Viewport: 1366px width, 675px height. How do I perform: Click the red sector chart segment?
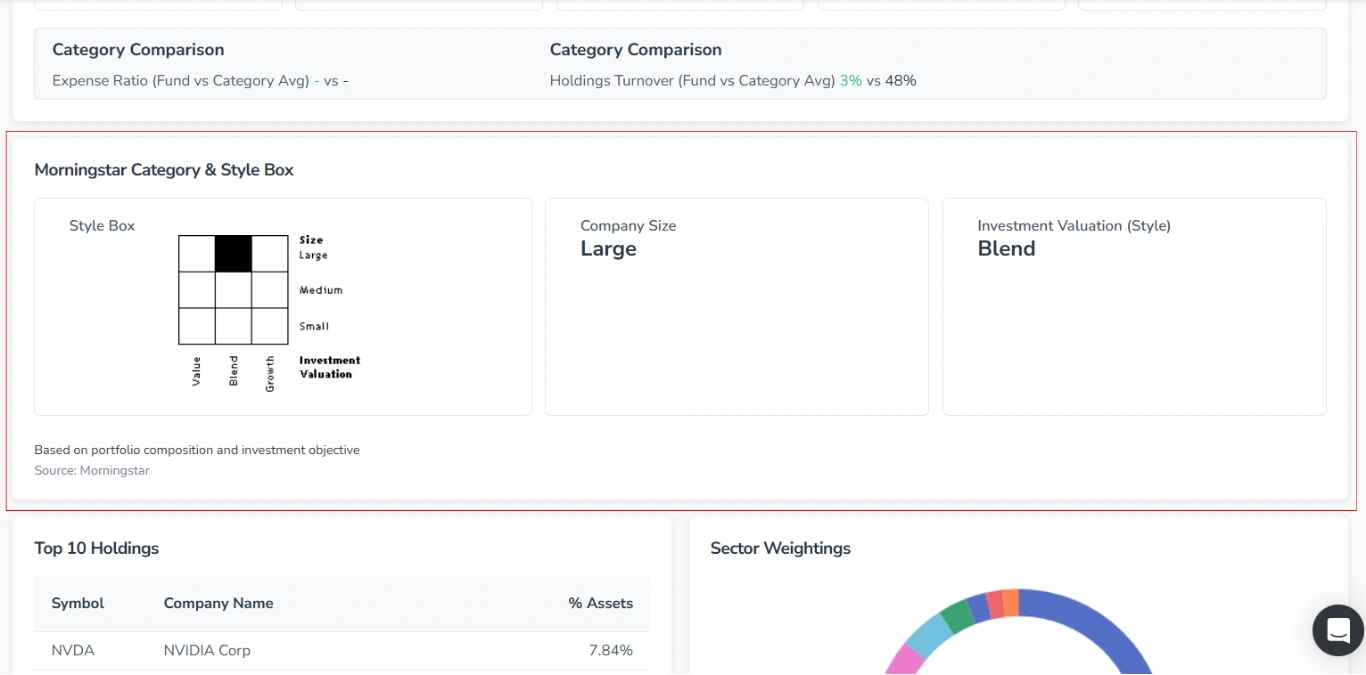pyautogui.click(x=995, y=604)
